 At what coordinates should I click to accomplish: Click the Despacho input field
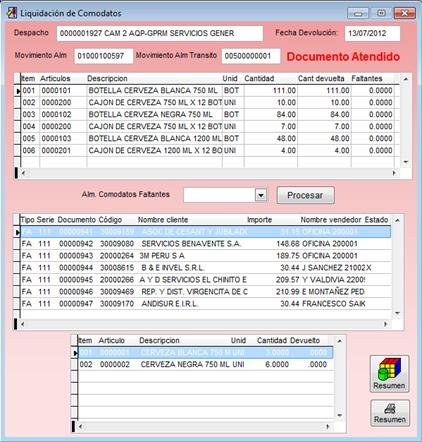coord(160,33)
